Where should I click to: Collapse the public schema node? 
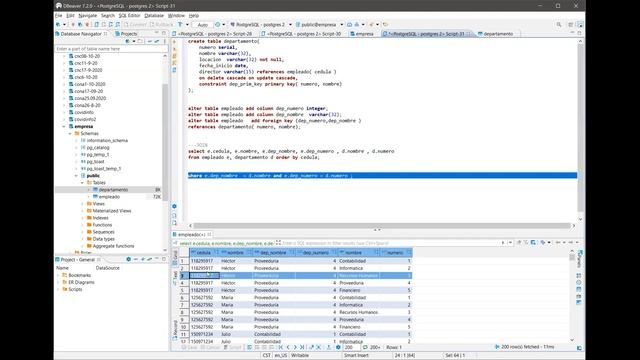76,176
